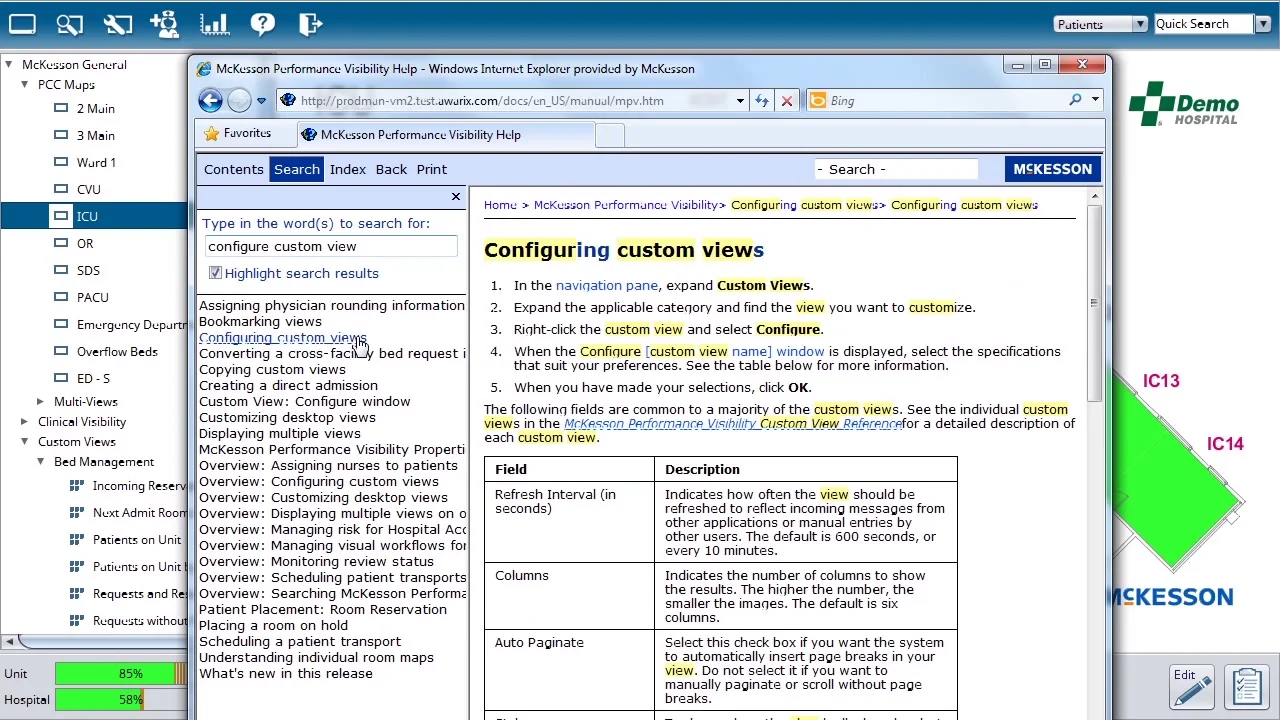This screenshot has width=1280, height=720.
Task: Click the logout door icon
Action: 311,23
